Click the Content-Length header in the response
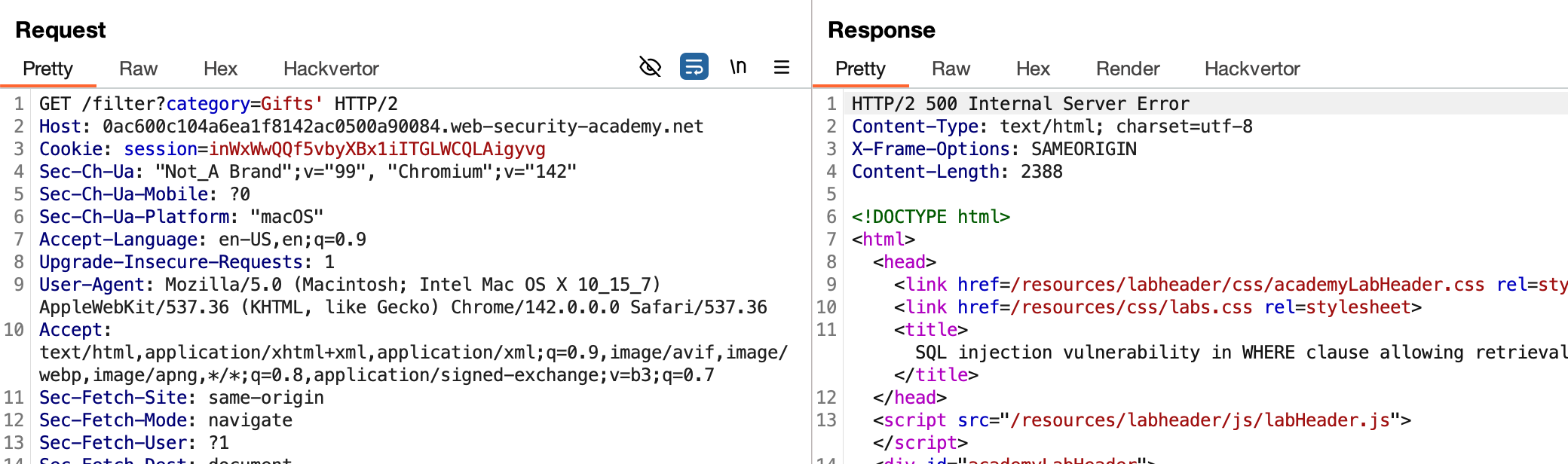The width and height of the screenshot is (1568, 464). coord(926,172)
